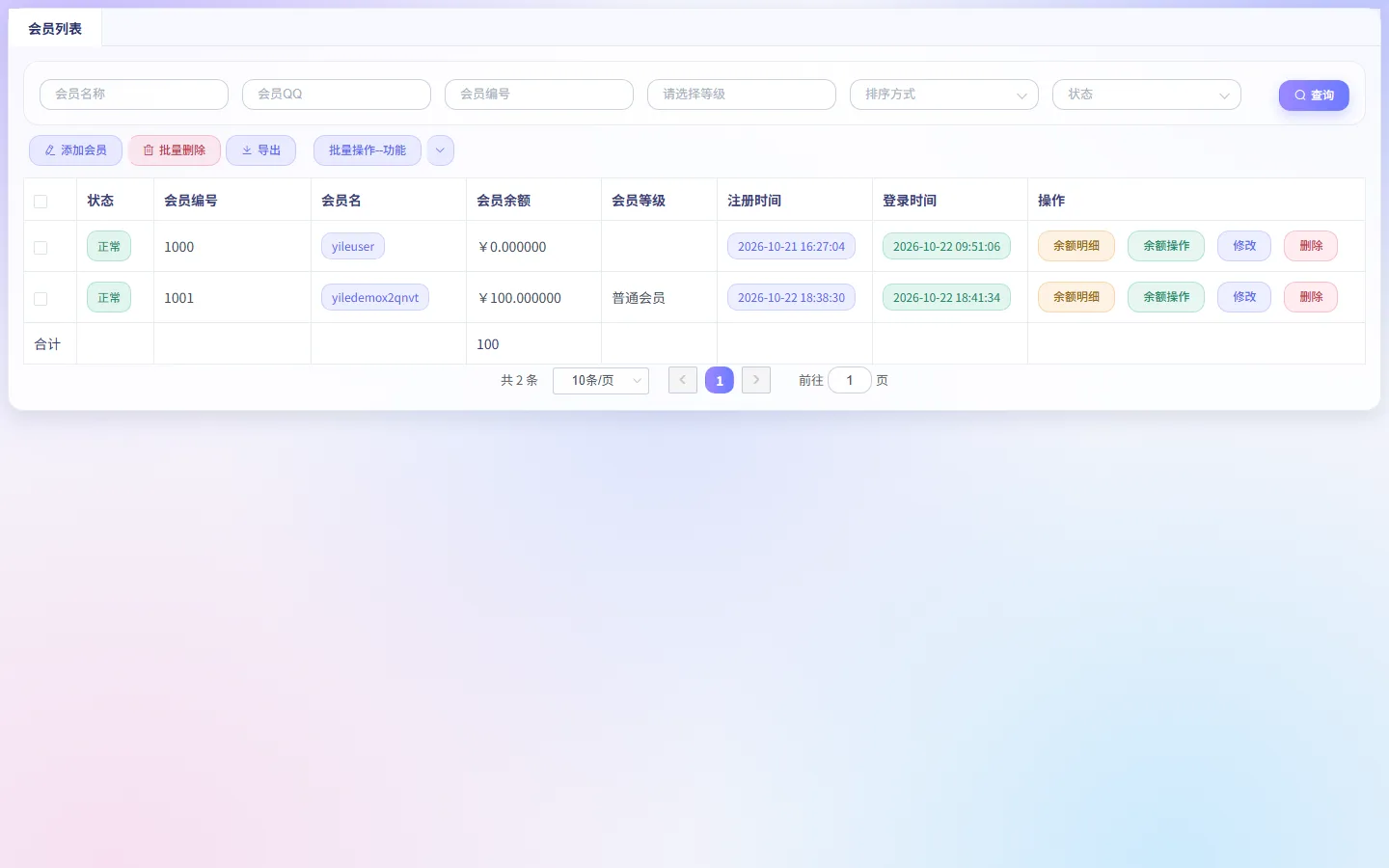Select the 会员列表 tab

[55, 29]
